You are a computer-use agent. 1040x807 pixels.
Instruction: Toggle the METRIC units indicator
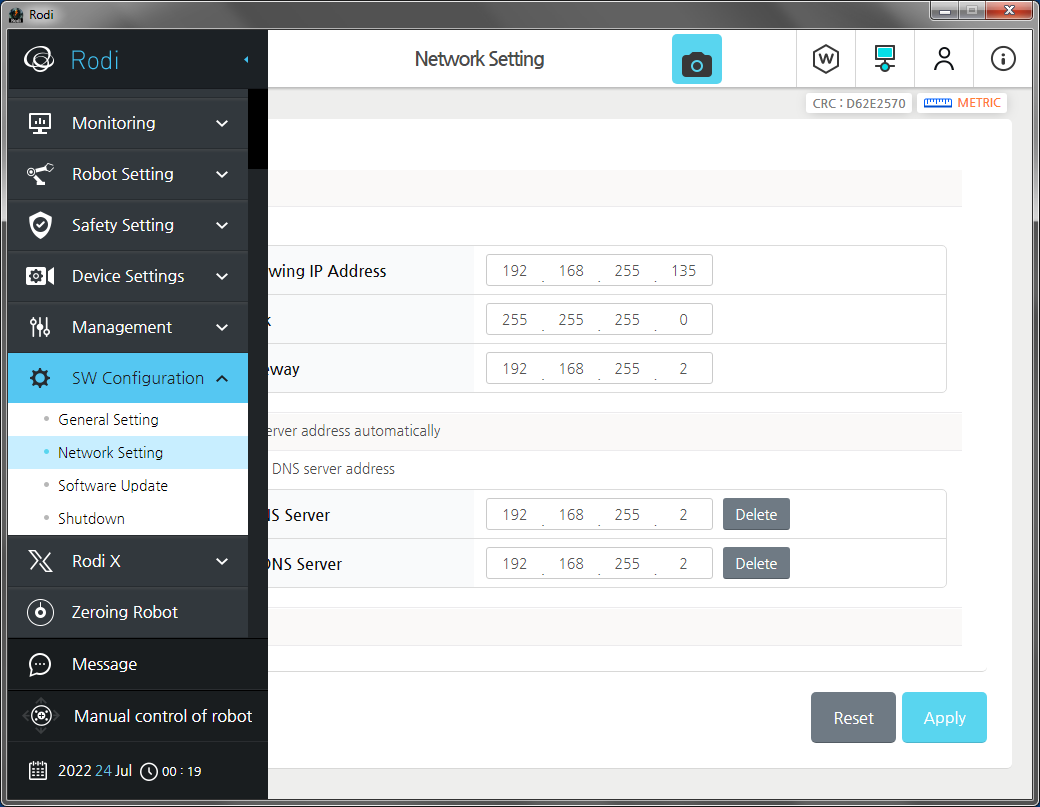point(962,103)
